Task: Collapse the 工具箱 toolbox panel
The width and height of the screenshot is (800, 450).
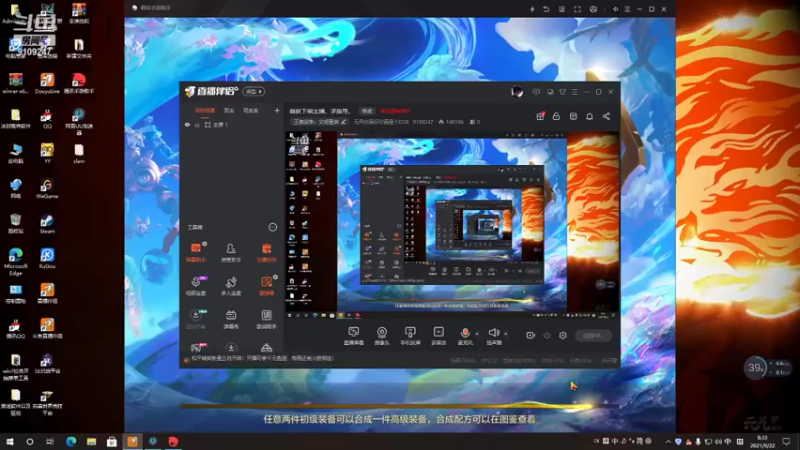Action: click(273, 227)
